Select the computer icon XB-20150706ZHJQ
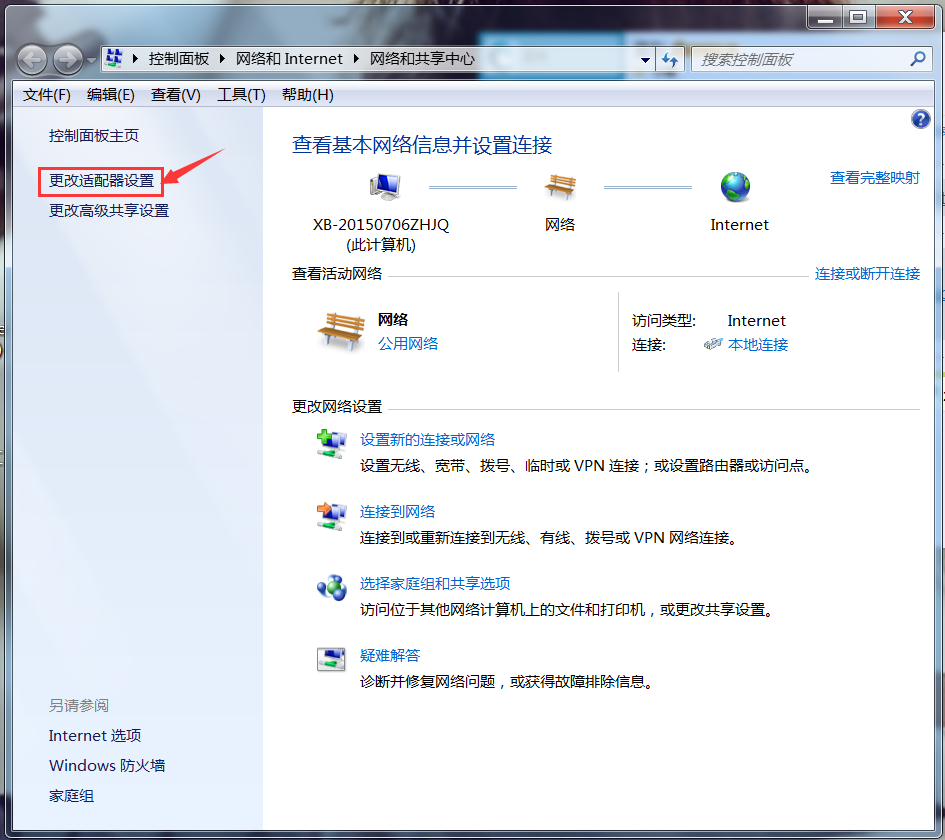The height and width of the screenshot is (840, 945). [385, 185]
